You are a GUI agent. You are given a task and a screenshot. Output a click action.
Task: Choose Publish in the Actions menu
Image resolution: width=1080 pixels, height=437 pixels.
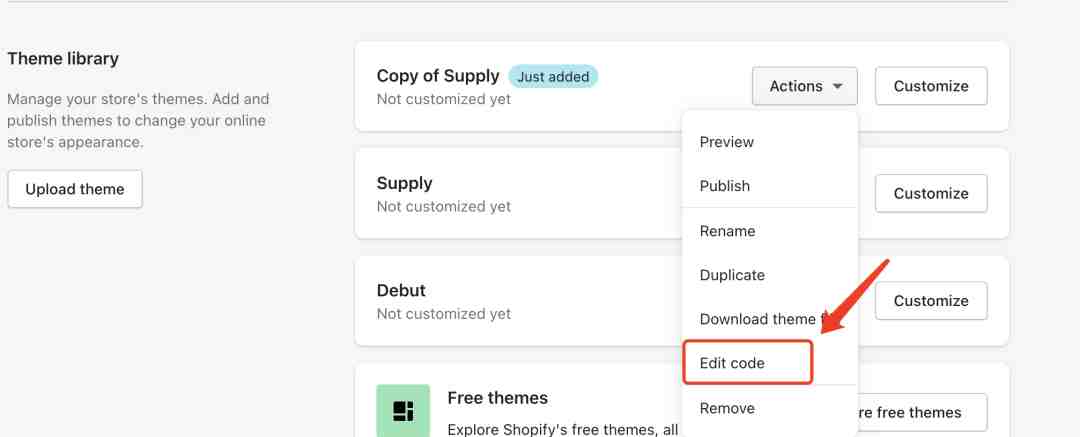(725, 186)
